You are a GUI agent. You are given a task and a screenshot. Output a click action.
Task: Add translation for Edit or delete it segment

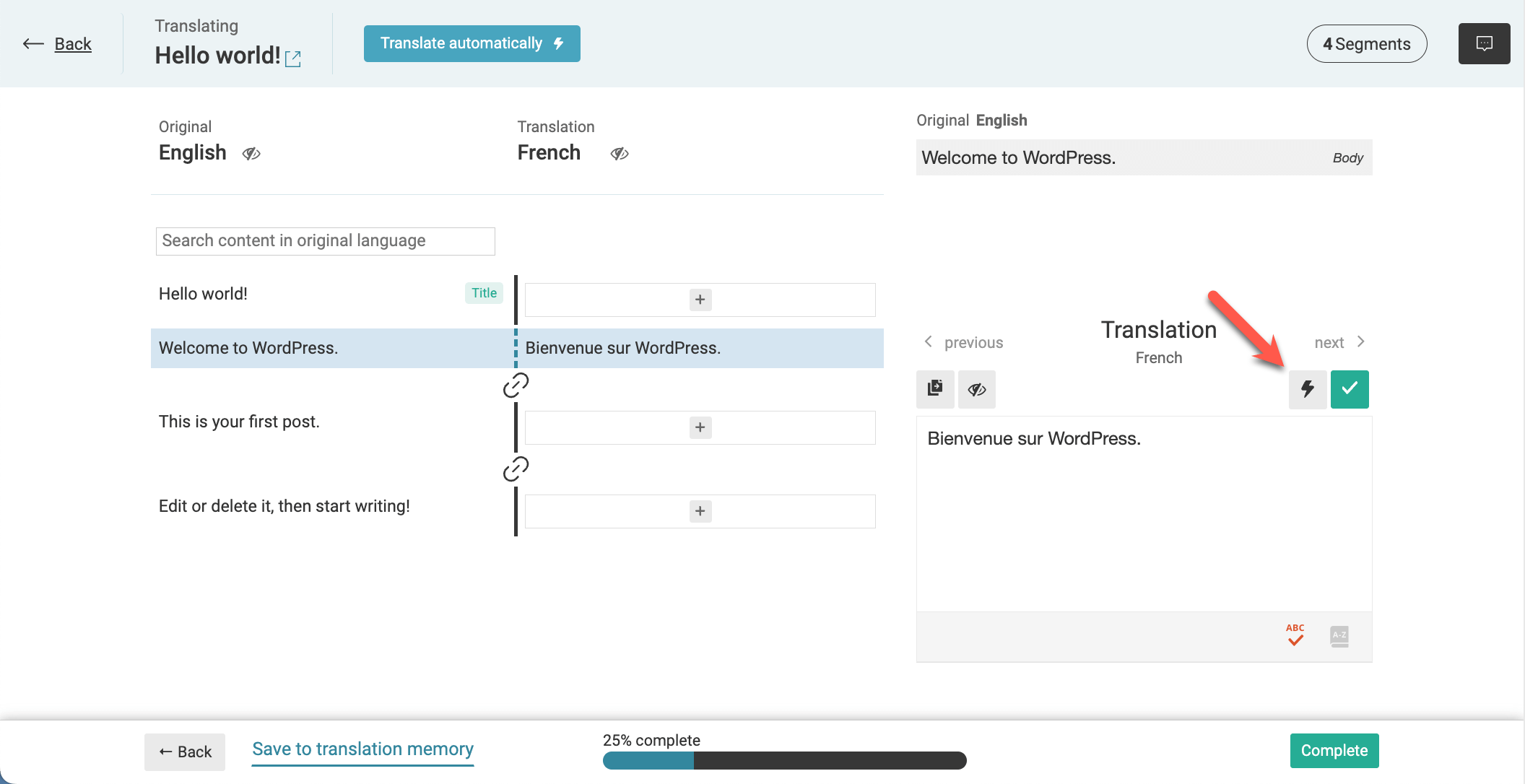[700, 511]
